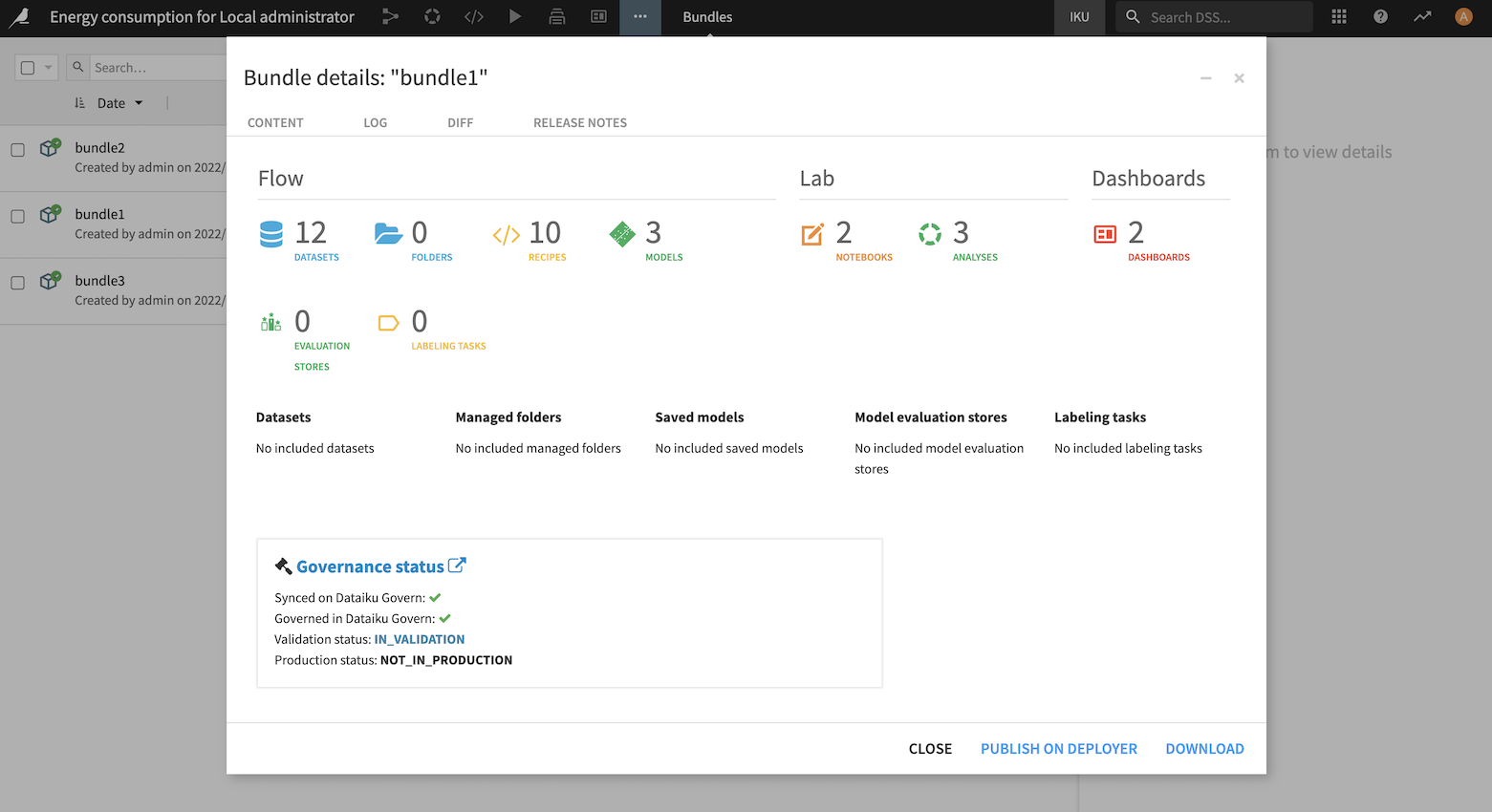Viewport: 1492px width, 812px height.
Task: Click the 0 FOLDERS count
Action: point(432,240)
